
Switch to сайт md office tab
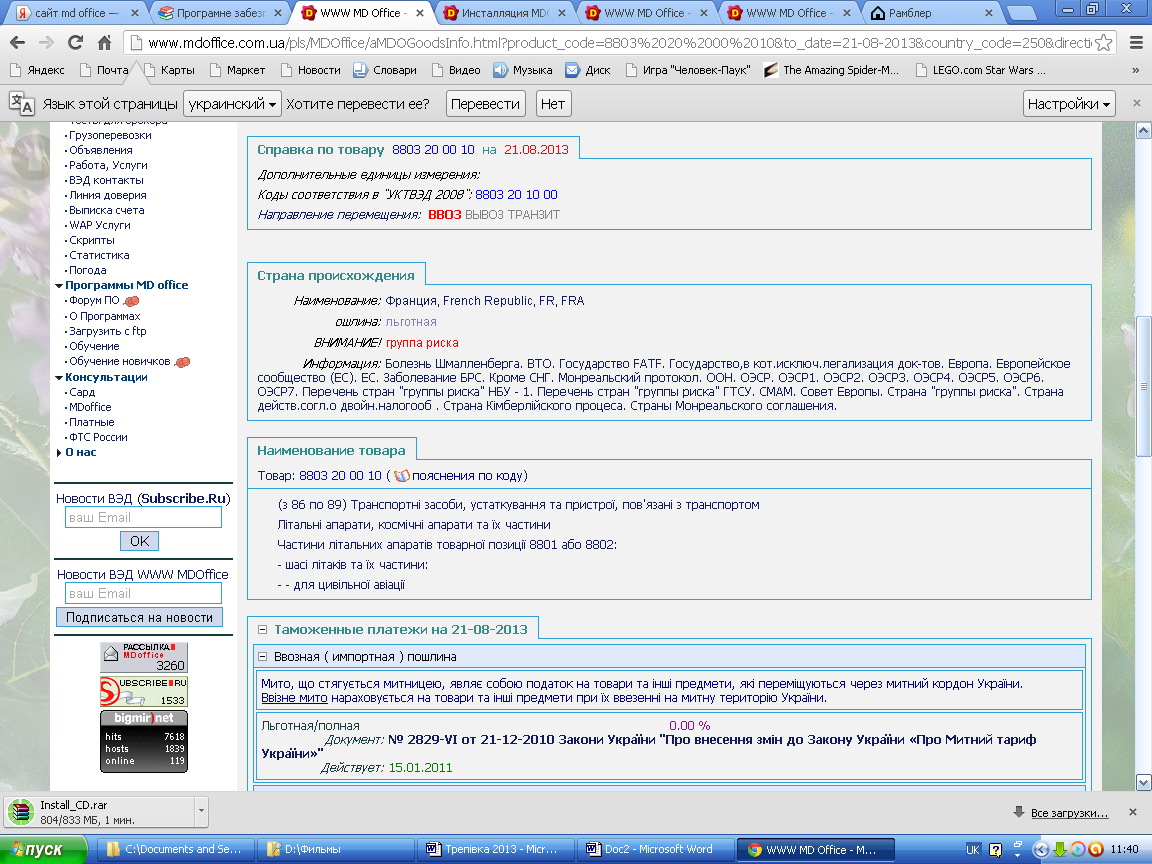(x=76, y=13)
